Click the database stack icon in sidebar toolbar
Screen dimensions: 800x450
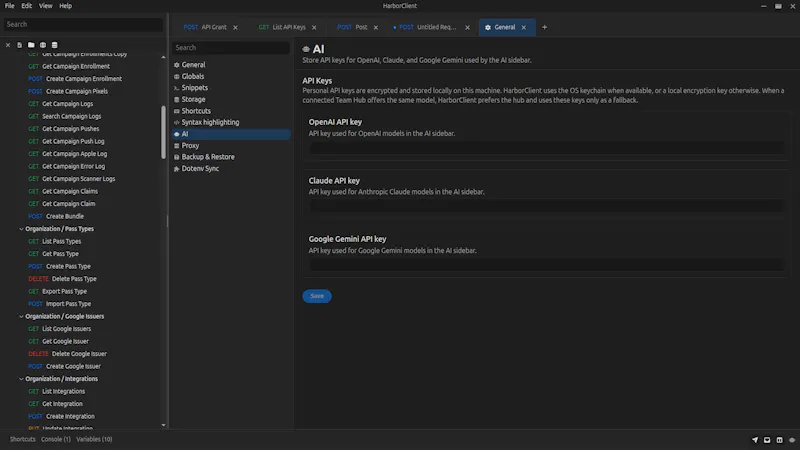point(55,45)
